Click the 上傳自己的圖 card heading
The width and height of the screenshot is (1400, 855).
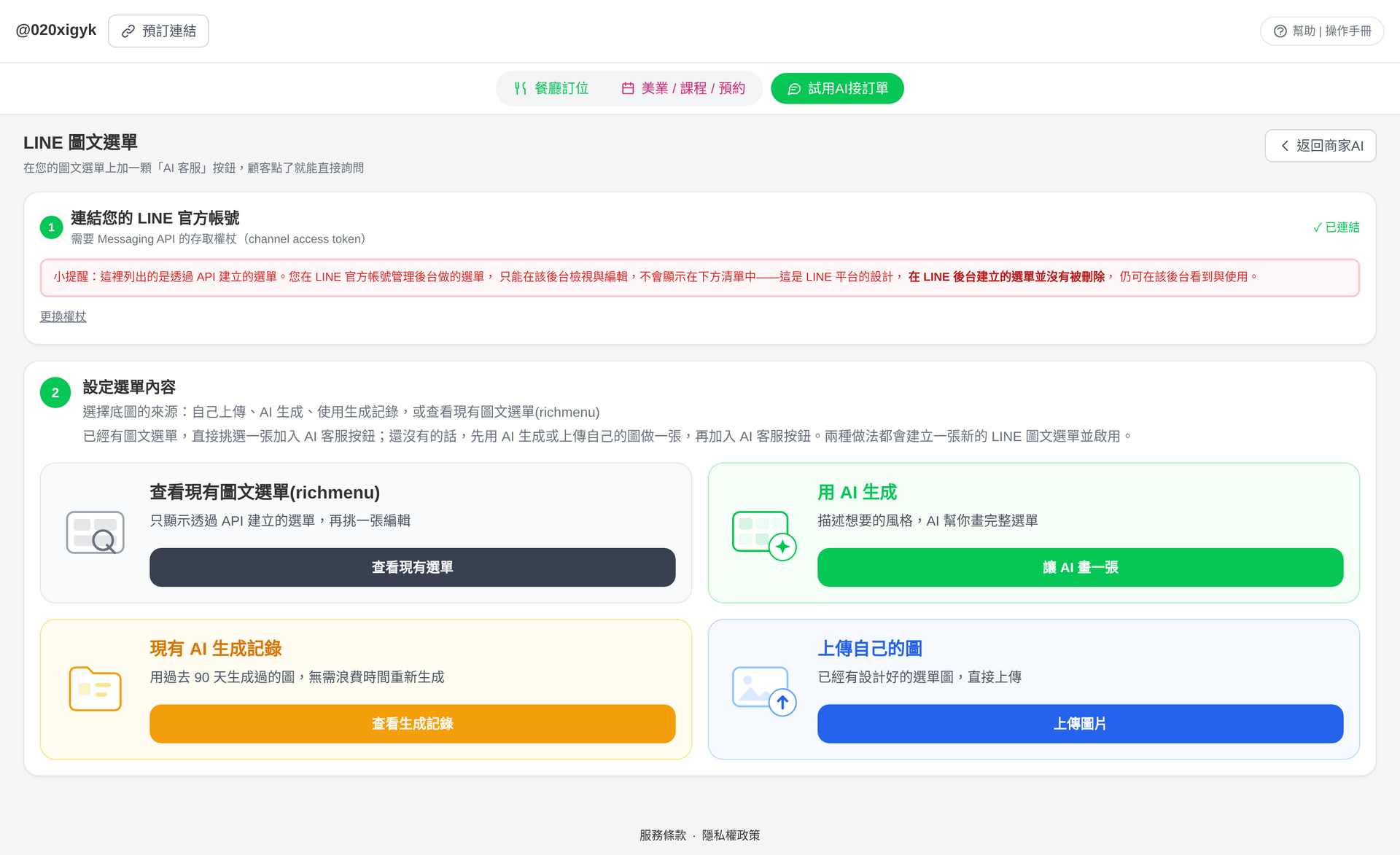pyautogui.click(x=869, y=649)
